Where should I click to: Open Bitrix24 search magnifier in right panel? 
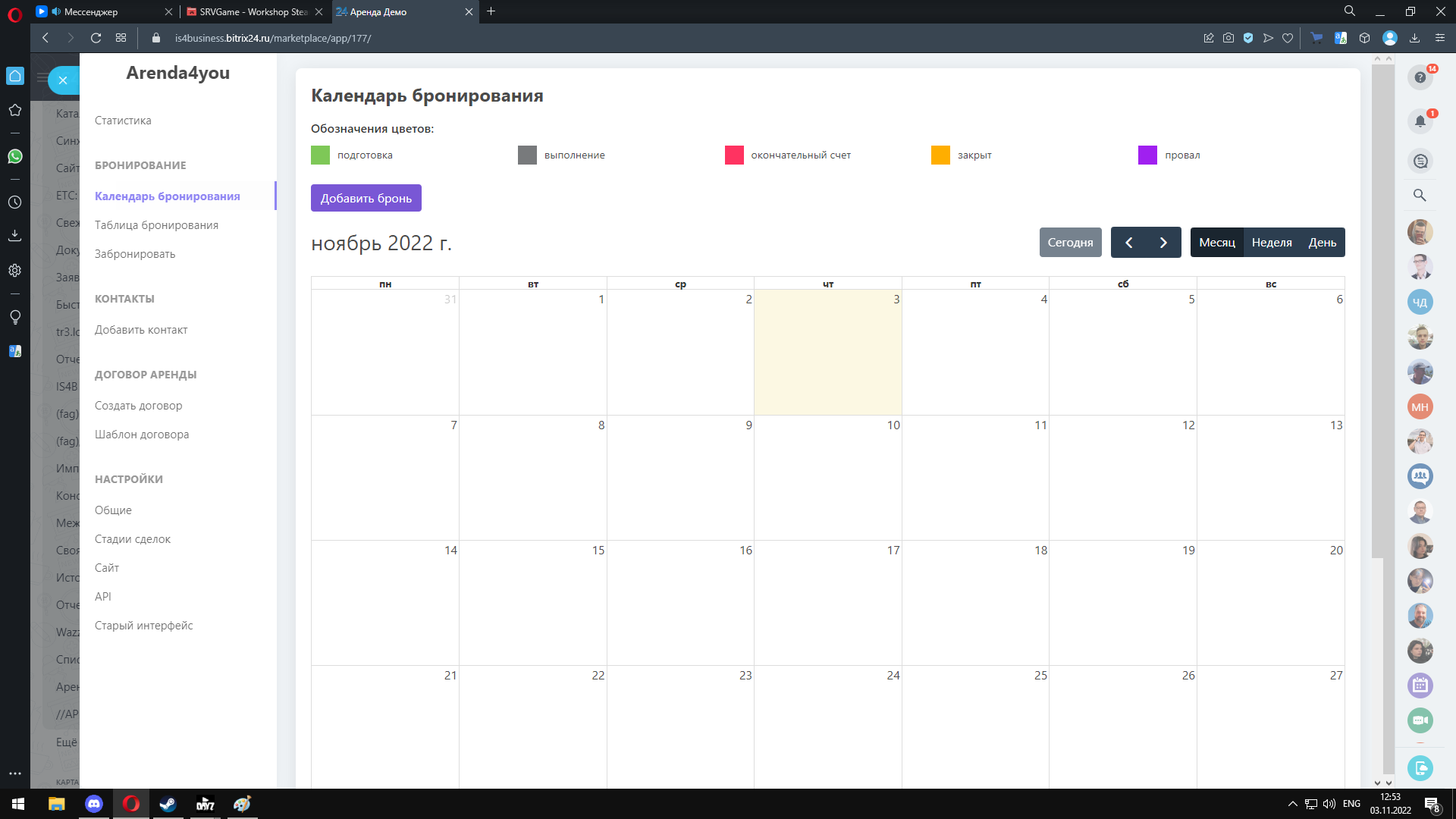[1420, 195]
